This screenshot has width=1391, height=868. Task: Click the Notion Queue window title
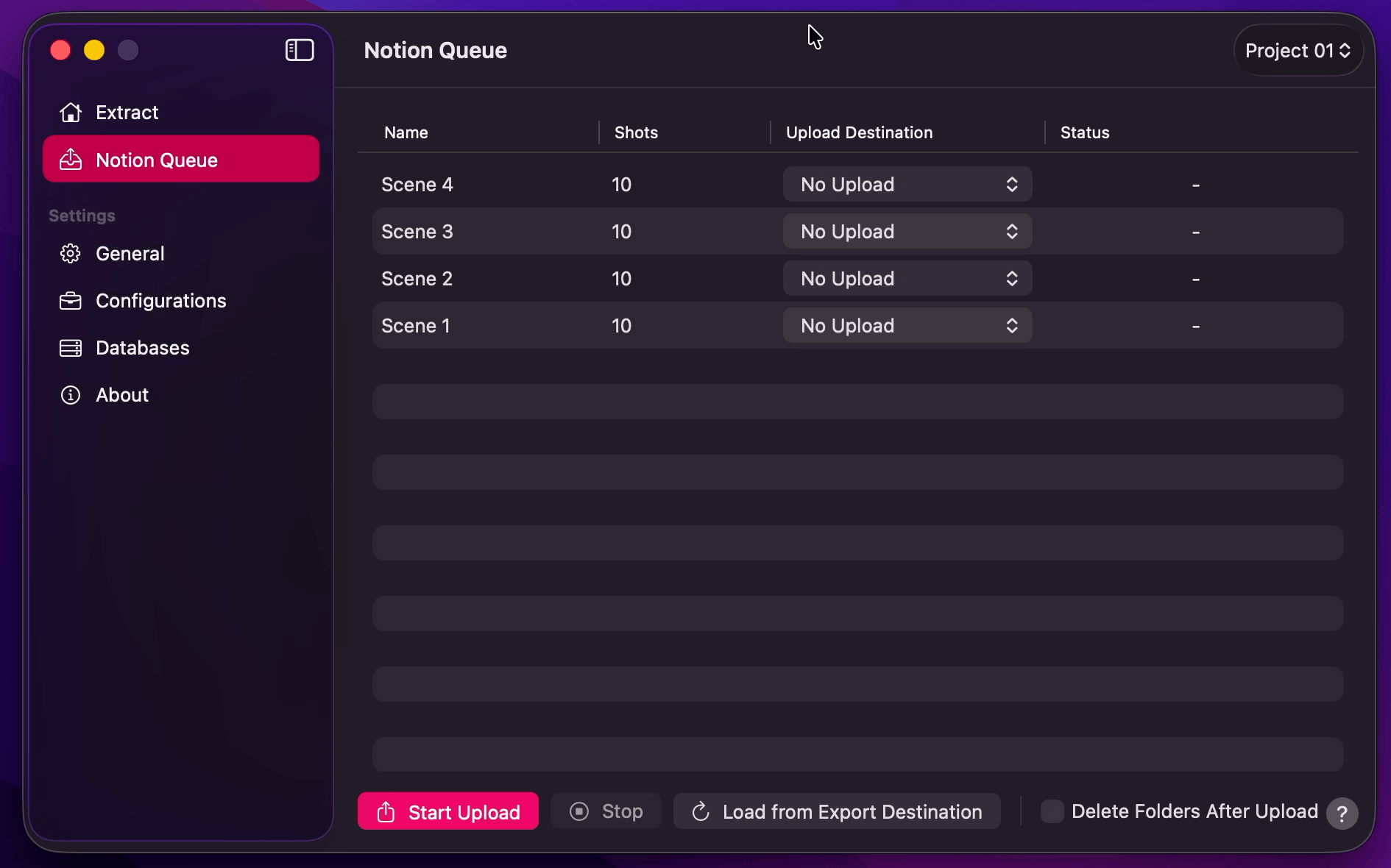[x=436, y=50]
